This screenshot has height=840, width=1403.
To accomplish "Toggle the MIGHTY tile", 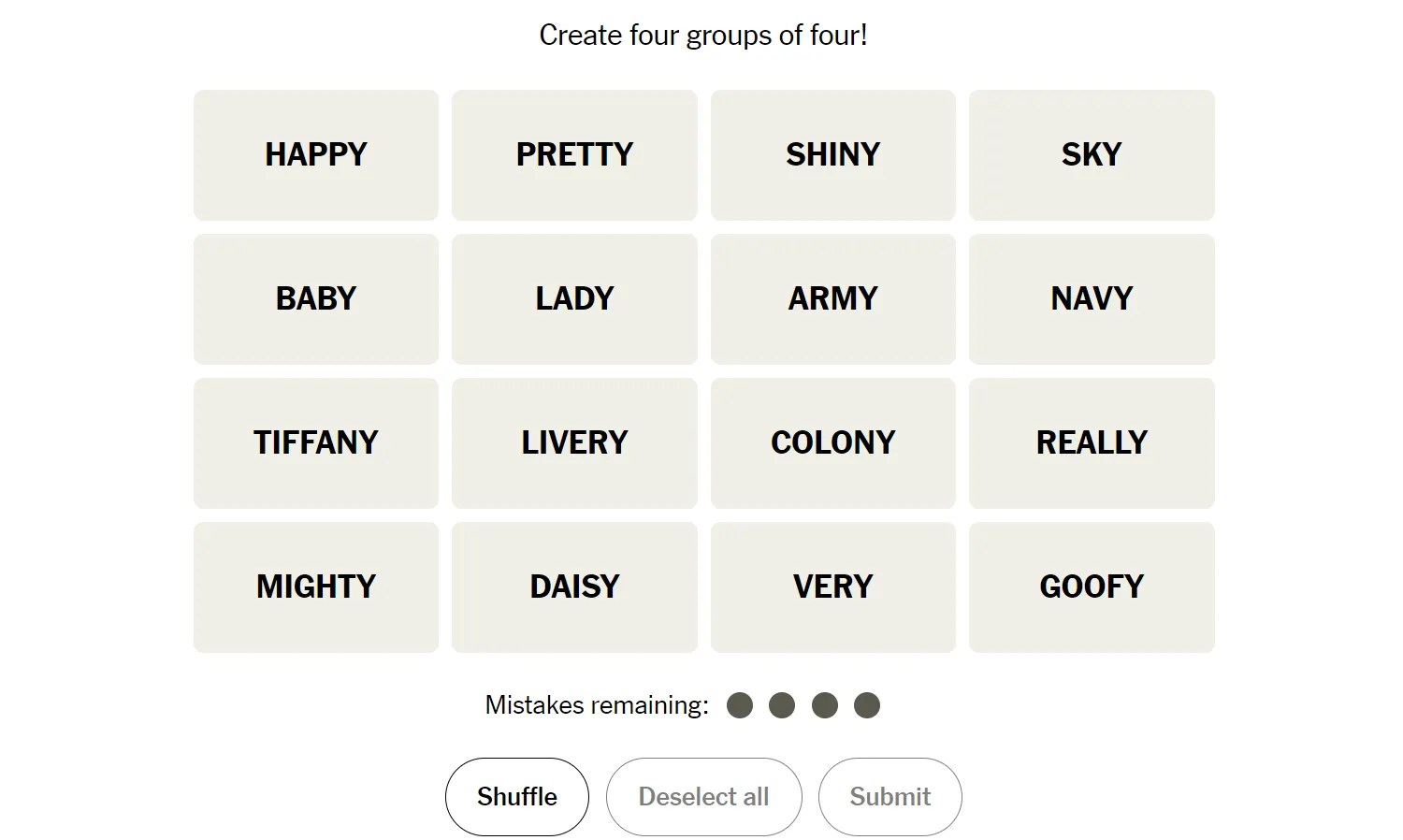I will tap(316, 587).
